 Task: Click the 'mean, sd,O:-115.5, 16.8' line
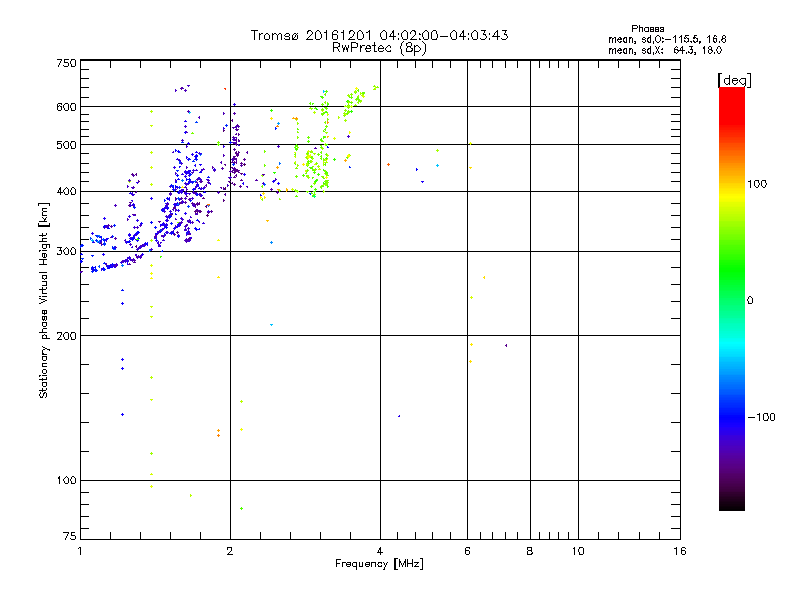click(x=667, y=39)
